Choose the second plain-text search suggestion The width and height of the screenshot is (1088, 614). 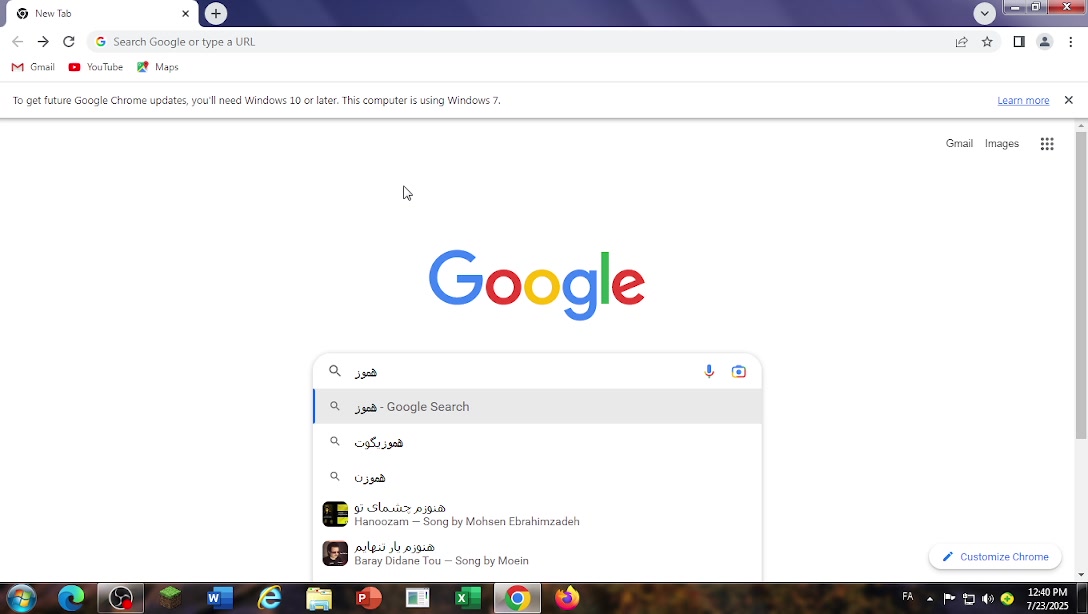pos(538,442)
